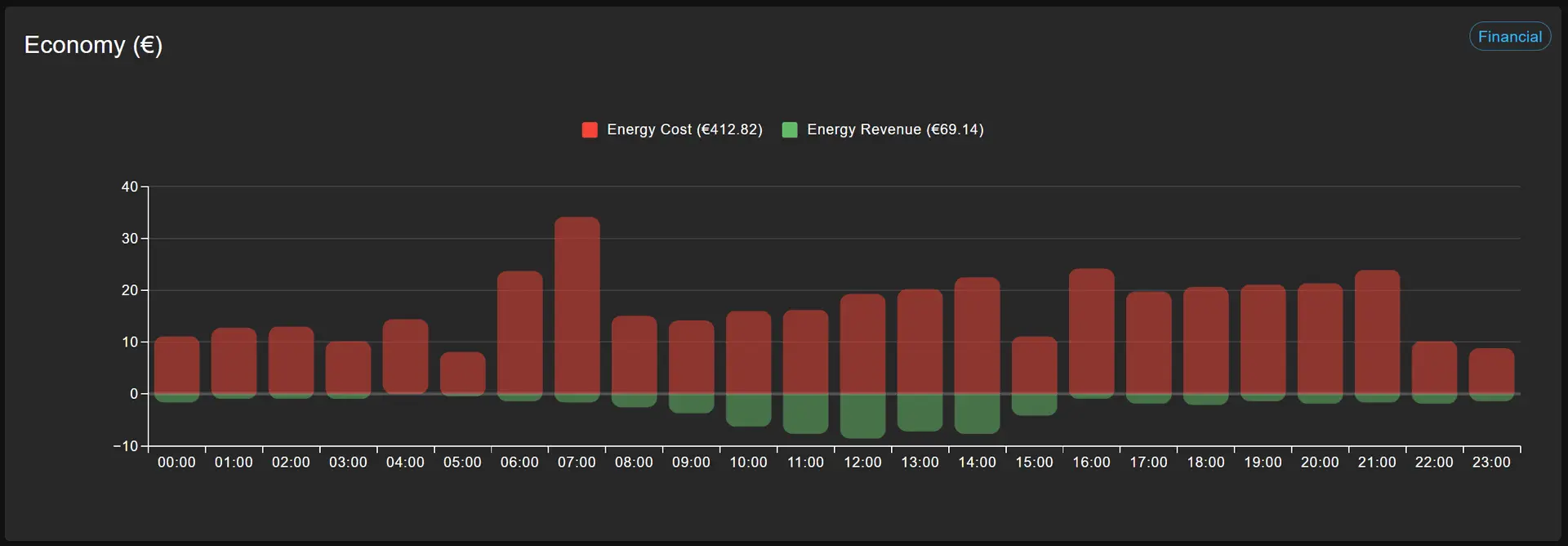This screenshot has width=1568, height=546.
Task: Select the 19:00 energy cost bar
Action: (x=1263, y=338)
